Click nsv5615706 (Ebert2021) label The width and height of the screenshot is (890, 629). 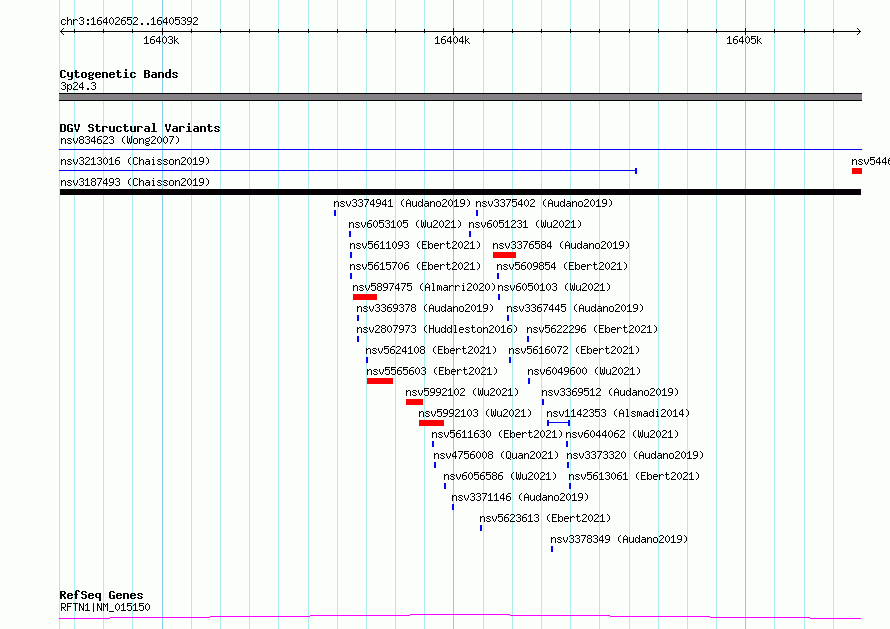click(x=415, y=266)
